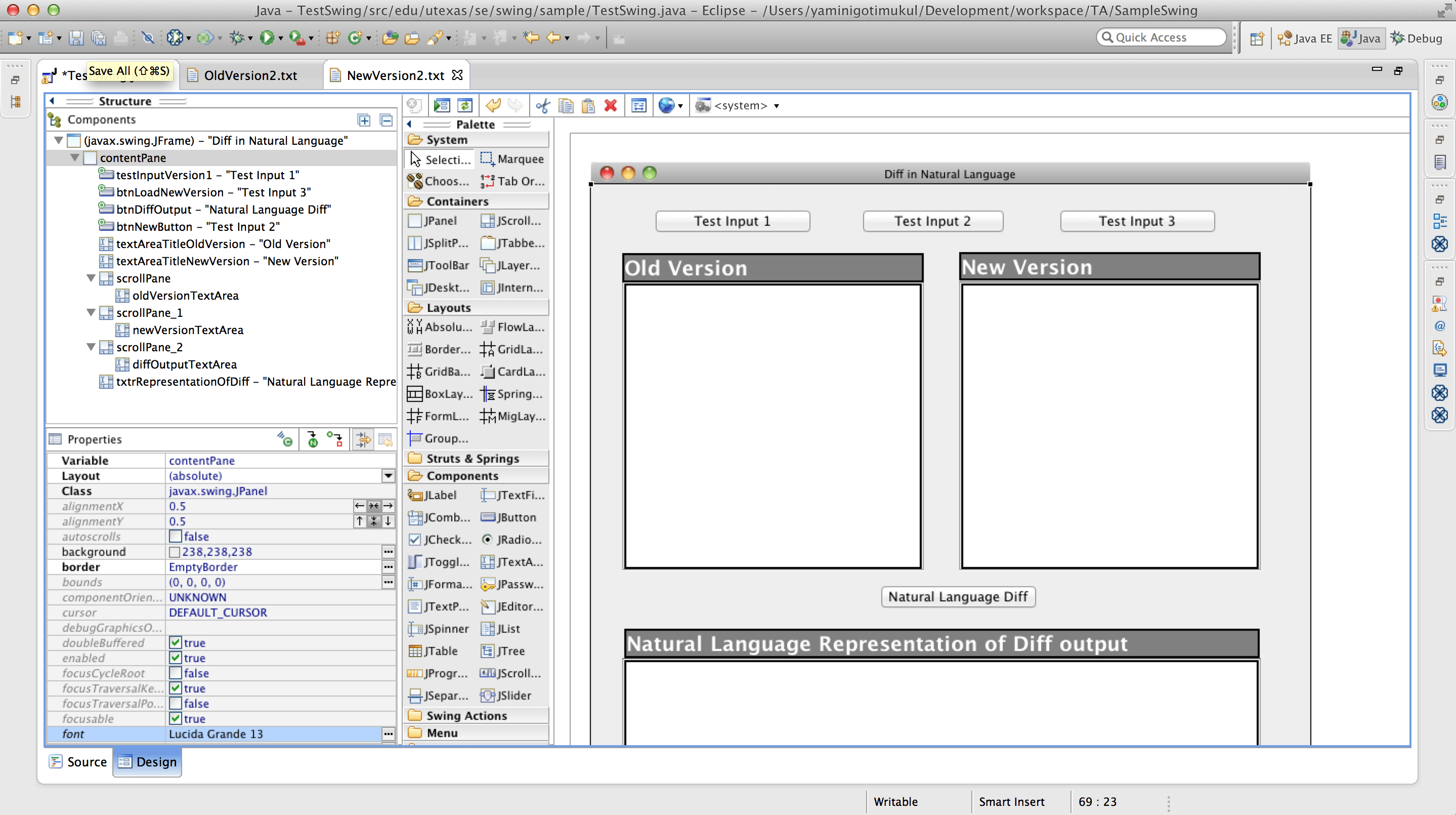The height and width of the screenshot is (815, 1456).
Task: Click the Cut scissors icon in designer toolbar
Action: (x=543, y=106)
